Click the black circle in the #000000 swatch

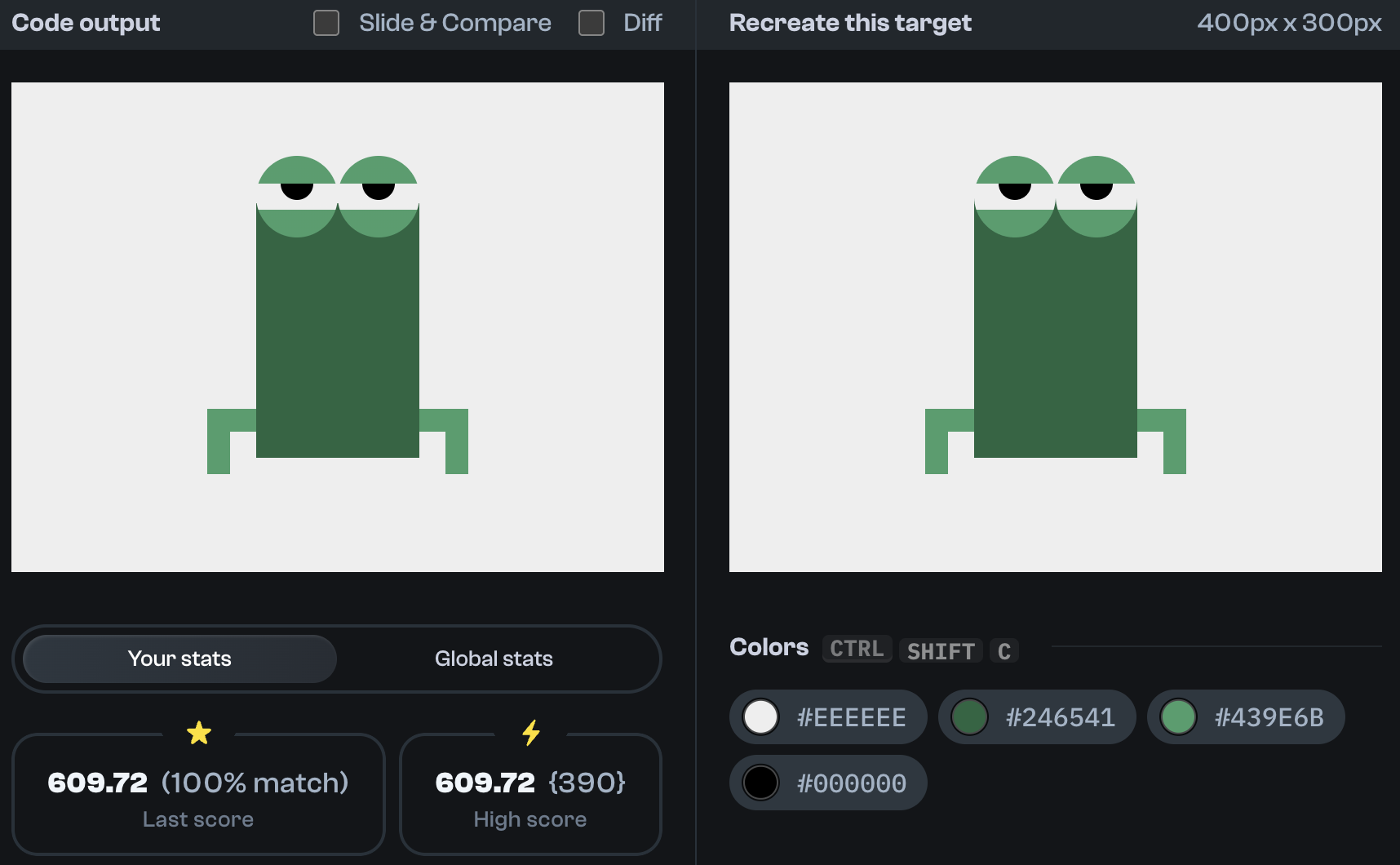[761, 782]
